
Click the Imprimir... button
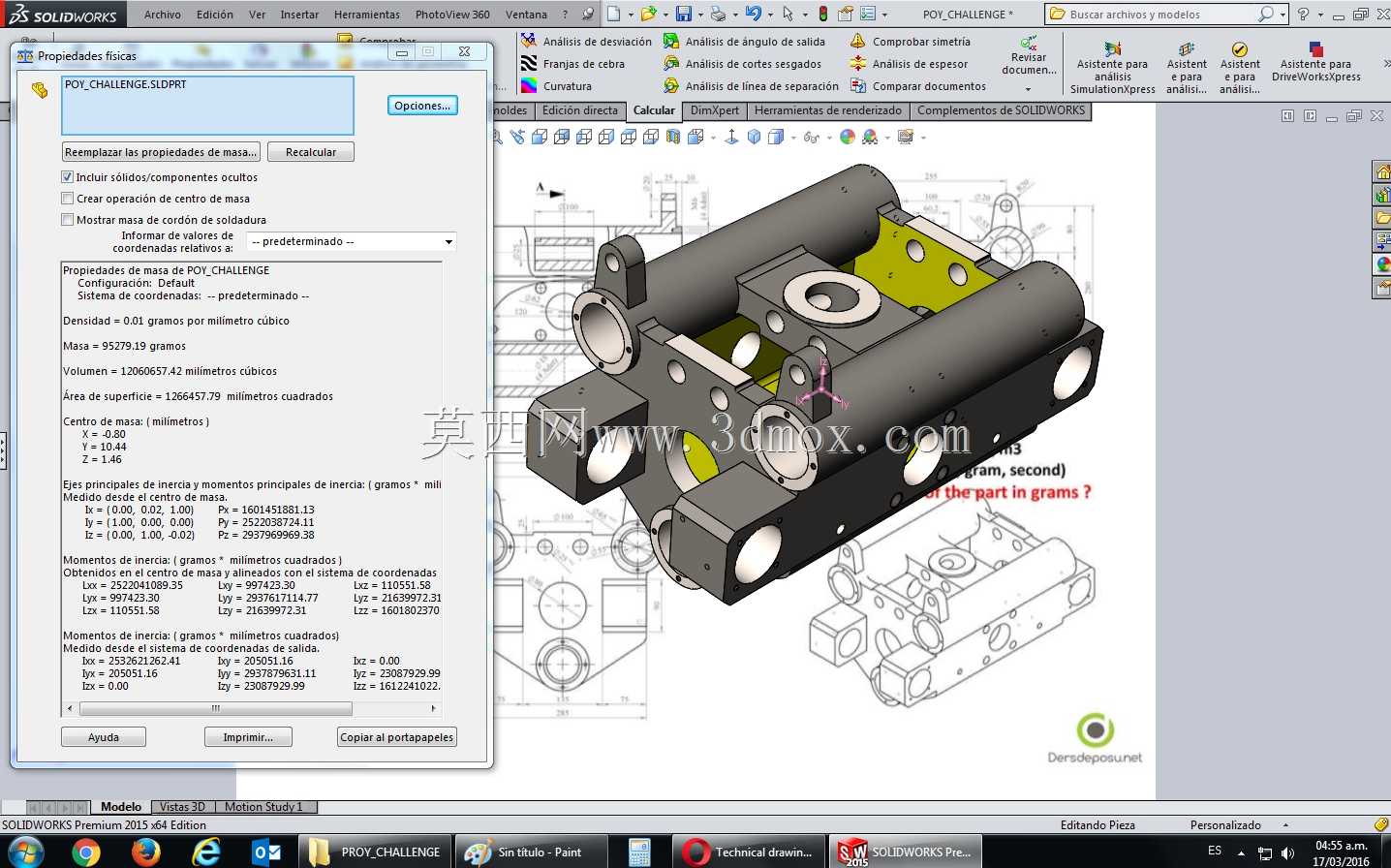tap(248, 737)
